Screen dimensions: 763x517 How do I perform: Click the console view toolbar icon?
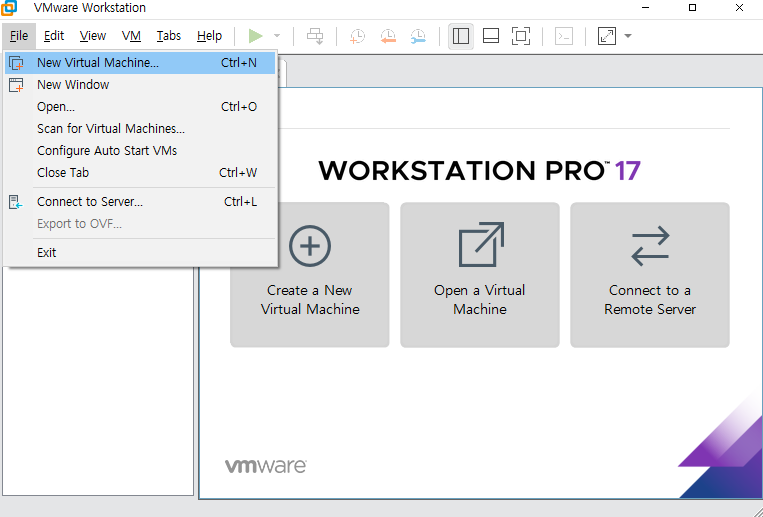click(564, 36)
